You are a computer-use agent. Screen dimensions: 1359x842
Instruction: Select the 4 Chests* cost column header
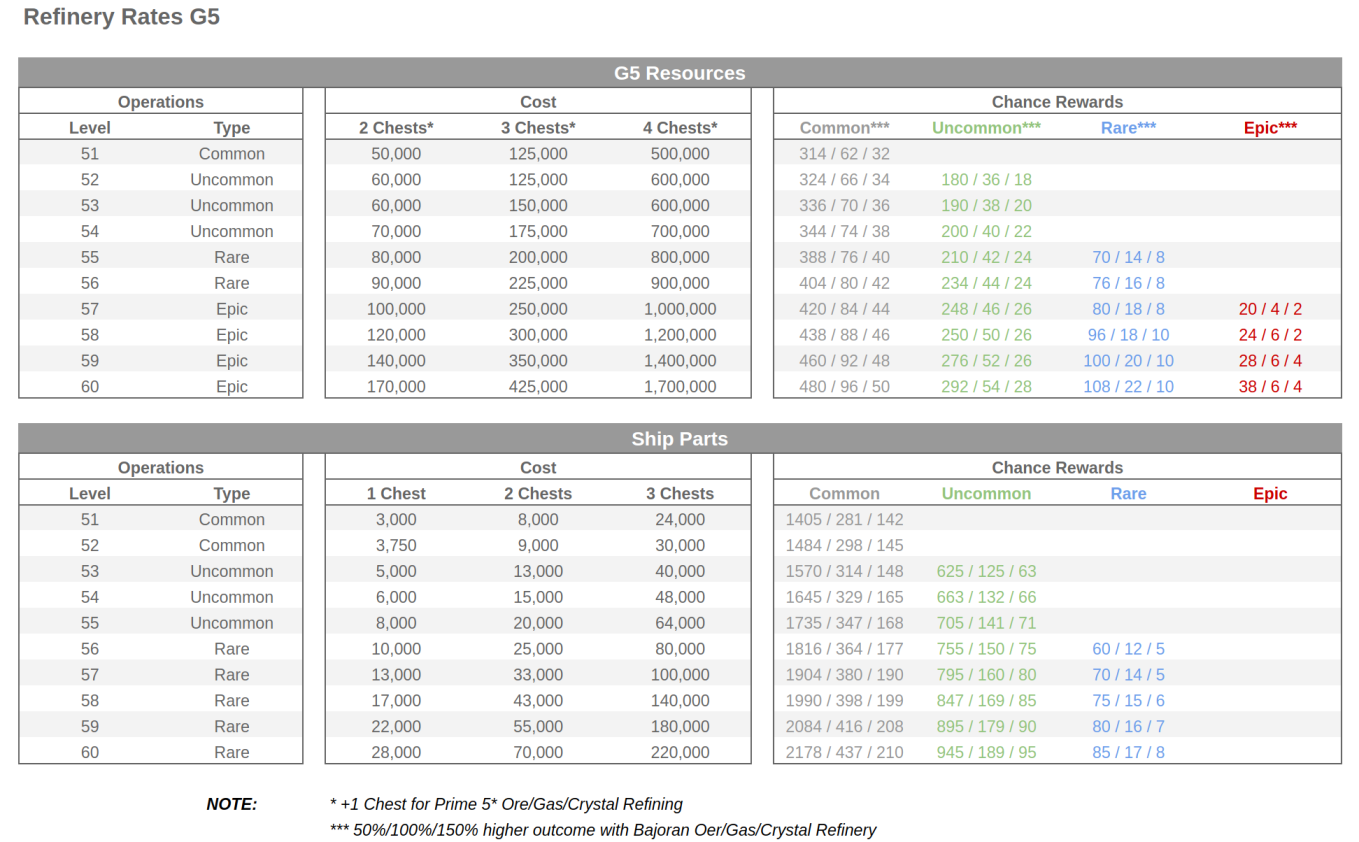point(680,127)
